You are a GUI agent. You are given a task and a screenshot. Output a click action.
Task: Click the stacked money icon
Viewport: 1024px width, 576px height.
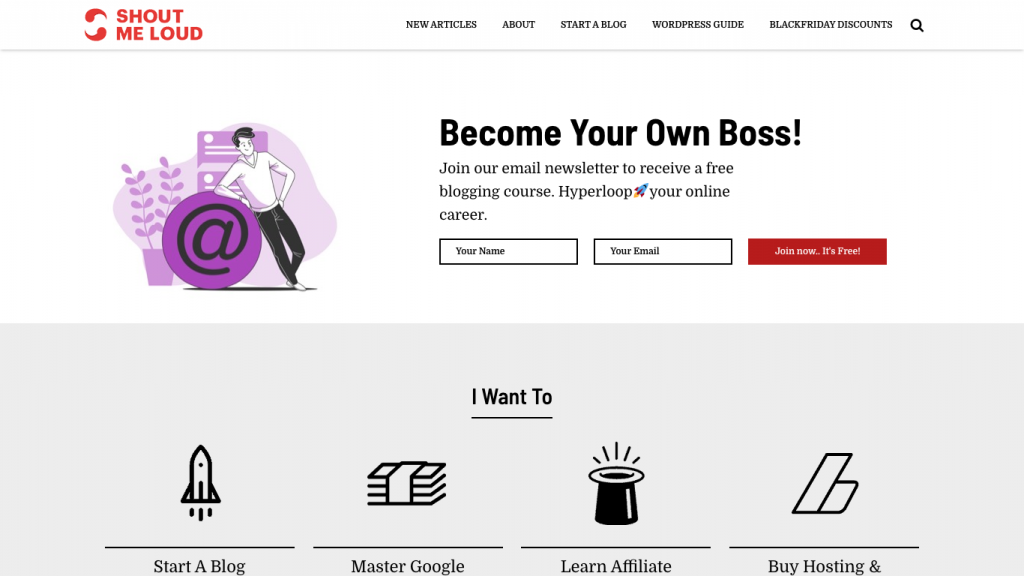pyautogui.click(x=407, y=483)
